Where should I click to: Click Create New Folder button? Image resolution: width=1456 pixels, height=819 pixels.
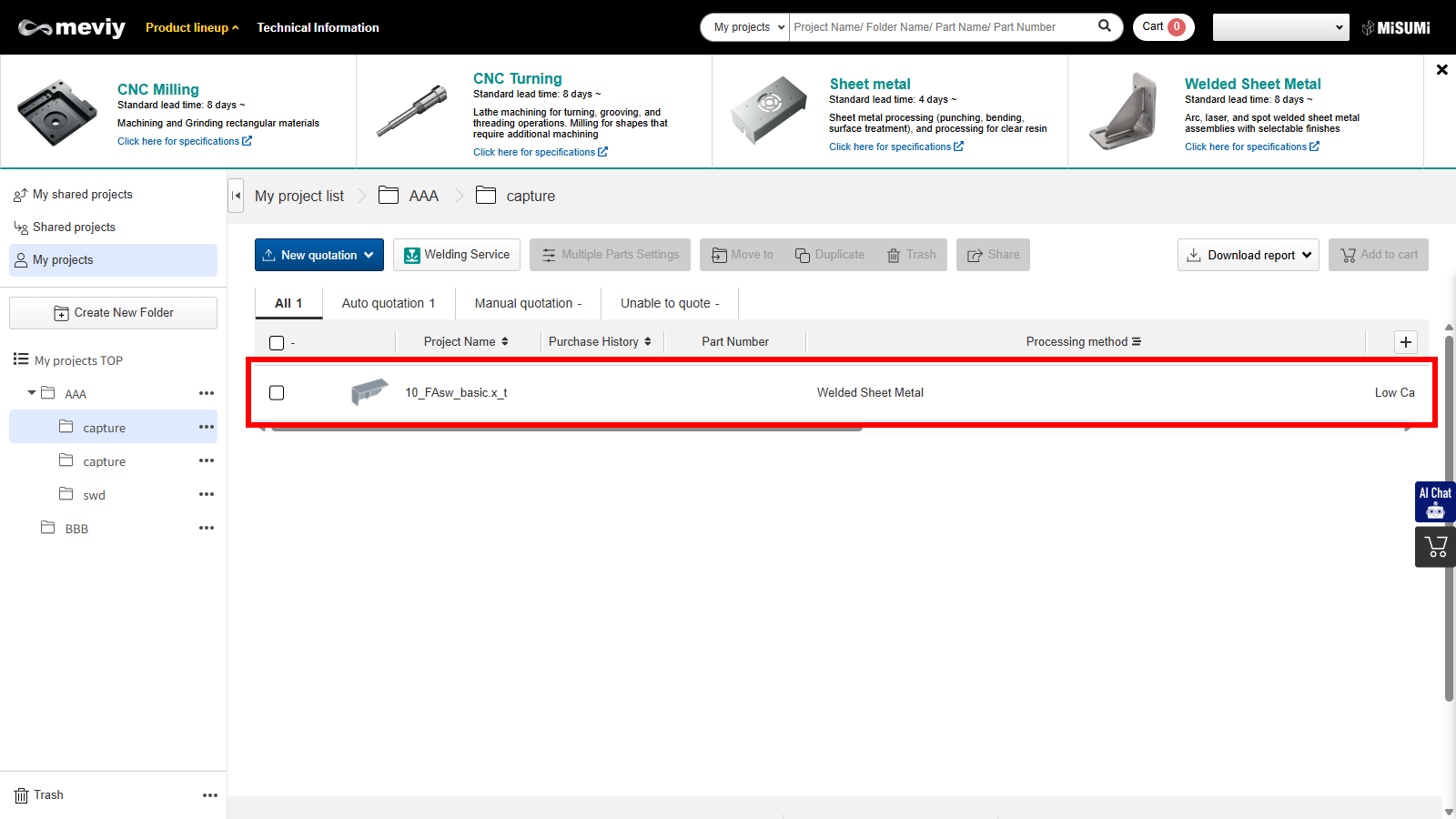(113, 313)
